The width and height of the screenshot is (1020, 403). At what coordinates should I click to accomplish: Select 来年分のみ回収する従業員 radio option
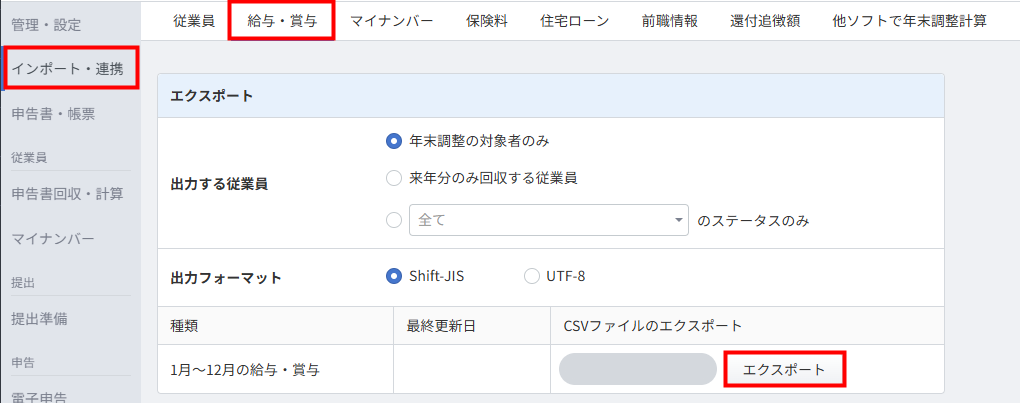[x=394, y=179]
